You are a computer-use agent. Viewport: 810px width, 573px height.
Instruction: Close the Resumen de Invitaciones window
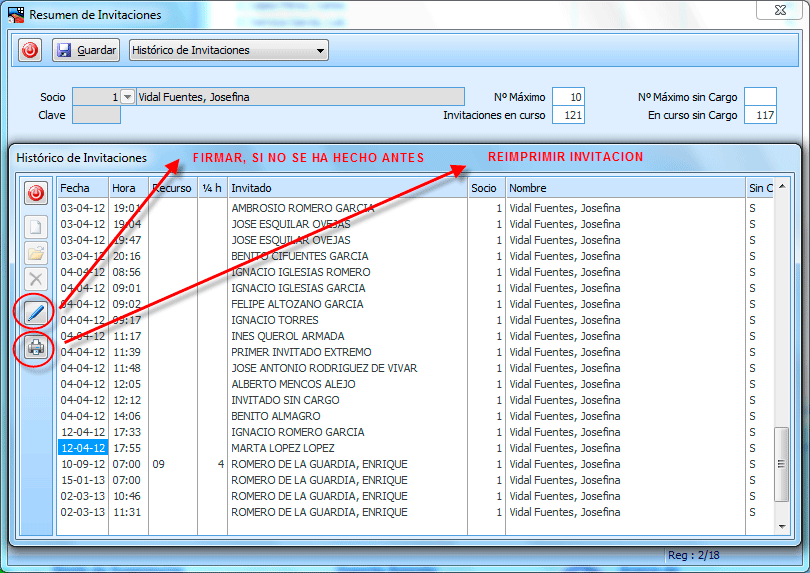click(776, 13)
